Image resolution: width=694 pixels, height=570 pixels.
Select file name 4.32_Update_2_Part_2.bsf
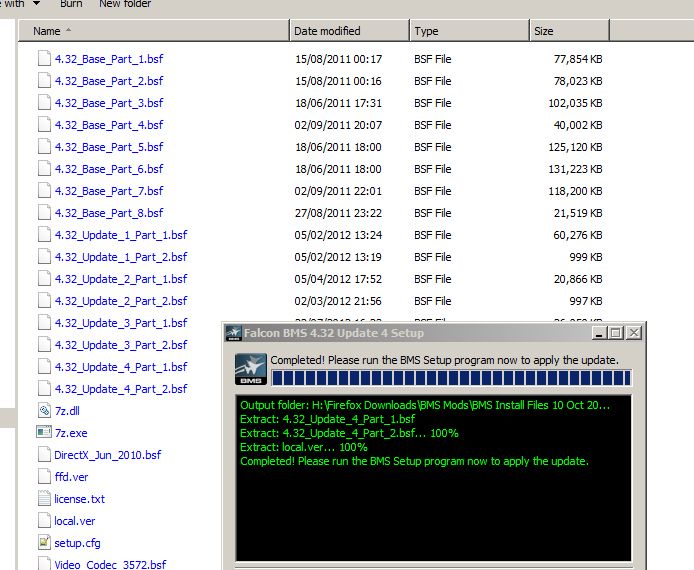121,301
